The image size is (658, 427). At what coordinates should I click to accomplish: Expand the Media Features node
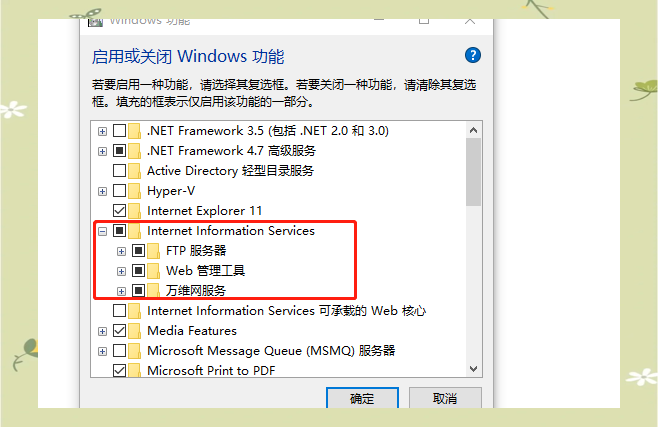pyautogui.click(x=102, y=331)
